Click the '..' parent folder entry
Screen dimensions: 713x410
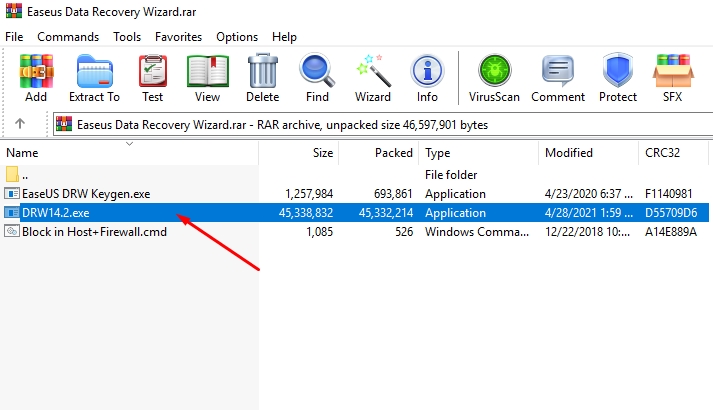coord(25,175)
